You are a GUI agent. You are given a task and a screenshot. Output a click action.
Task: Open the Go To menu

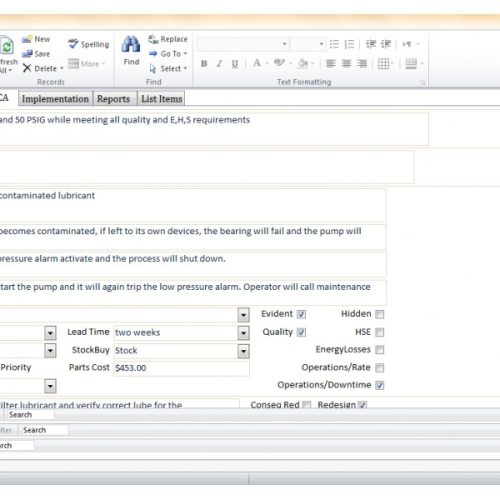[x=168, y=54]
